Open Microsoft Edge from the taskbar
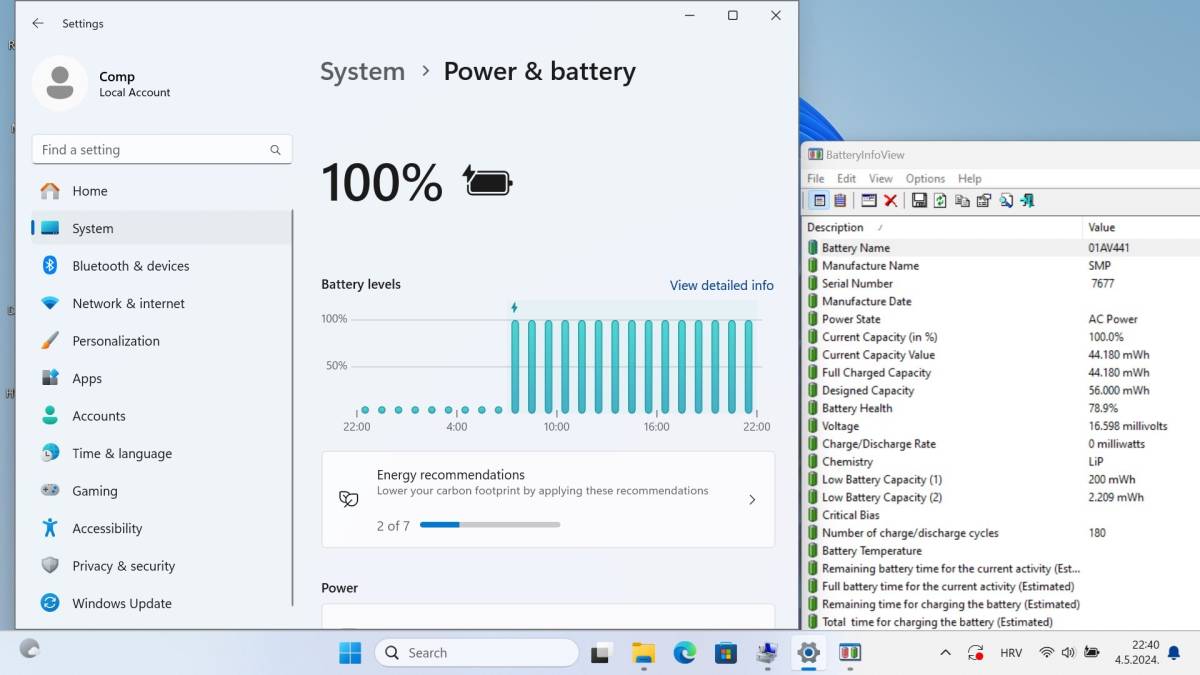 click(684, 653)
